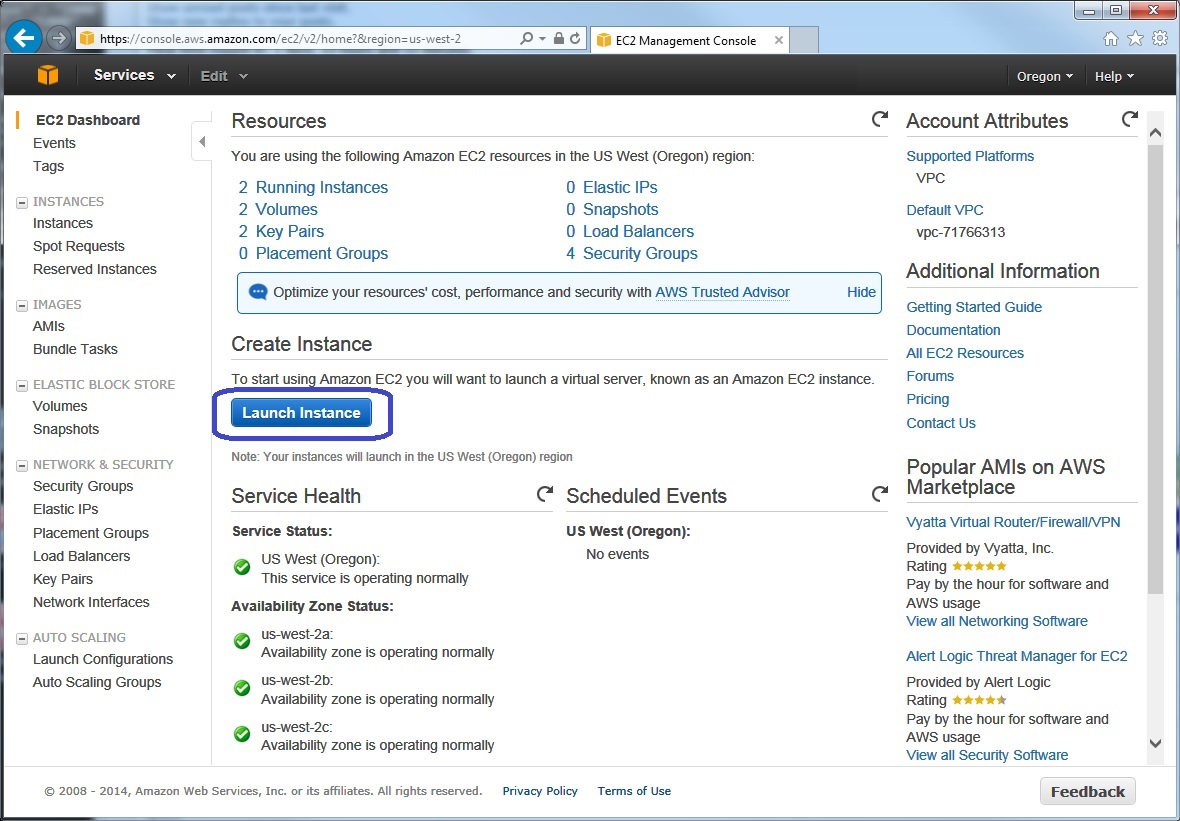Click the Trusted Advisor speech bubble icon
The height and width of the screenshot is (821, 1180).
click(x=258, y=292)
